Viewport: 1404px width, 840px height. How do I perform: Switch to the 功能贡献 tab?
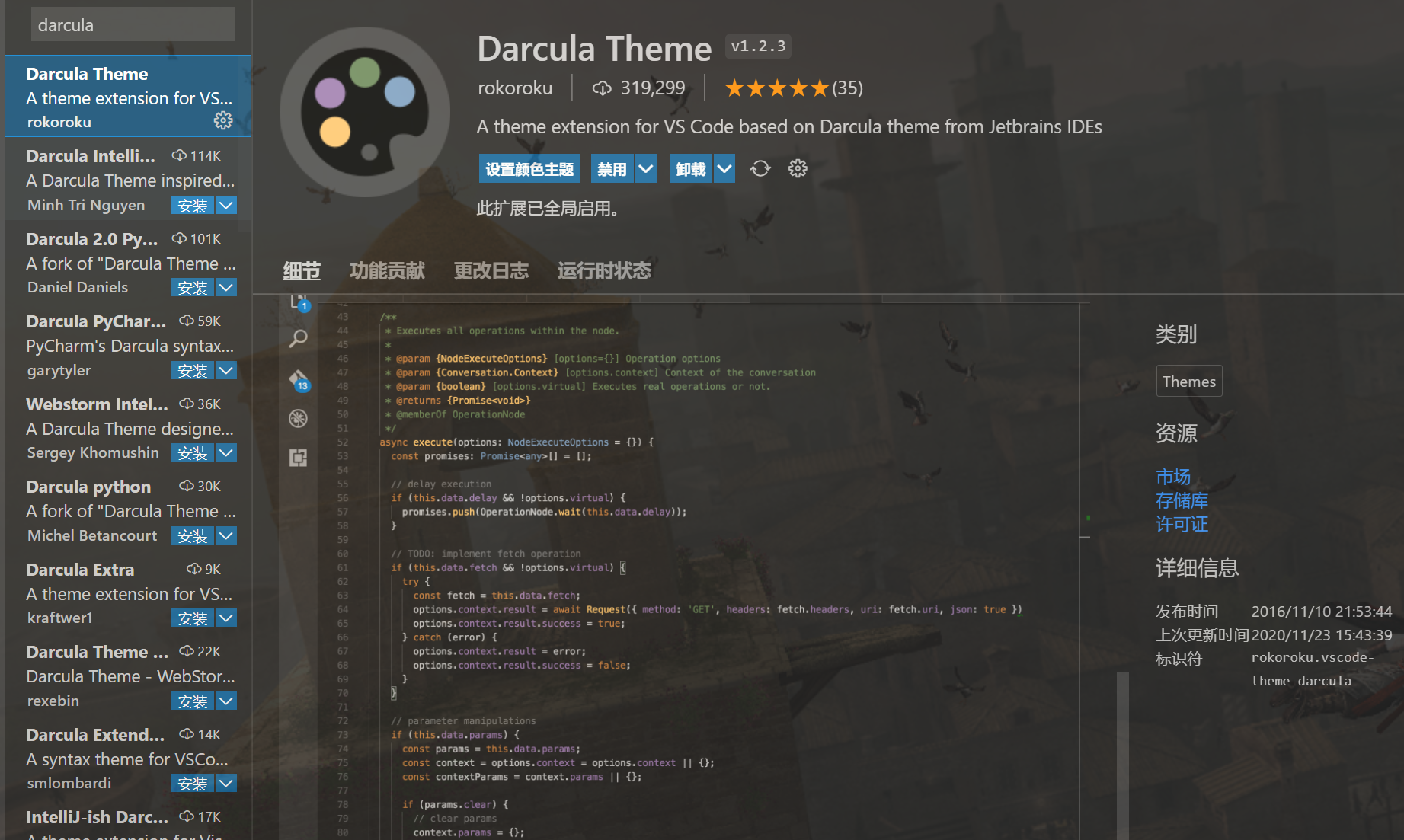click(387, 271)
